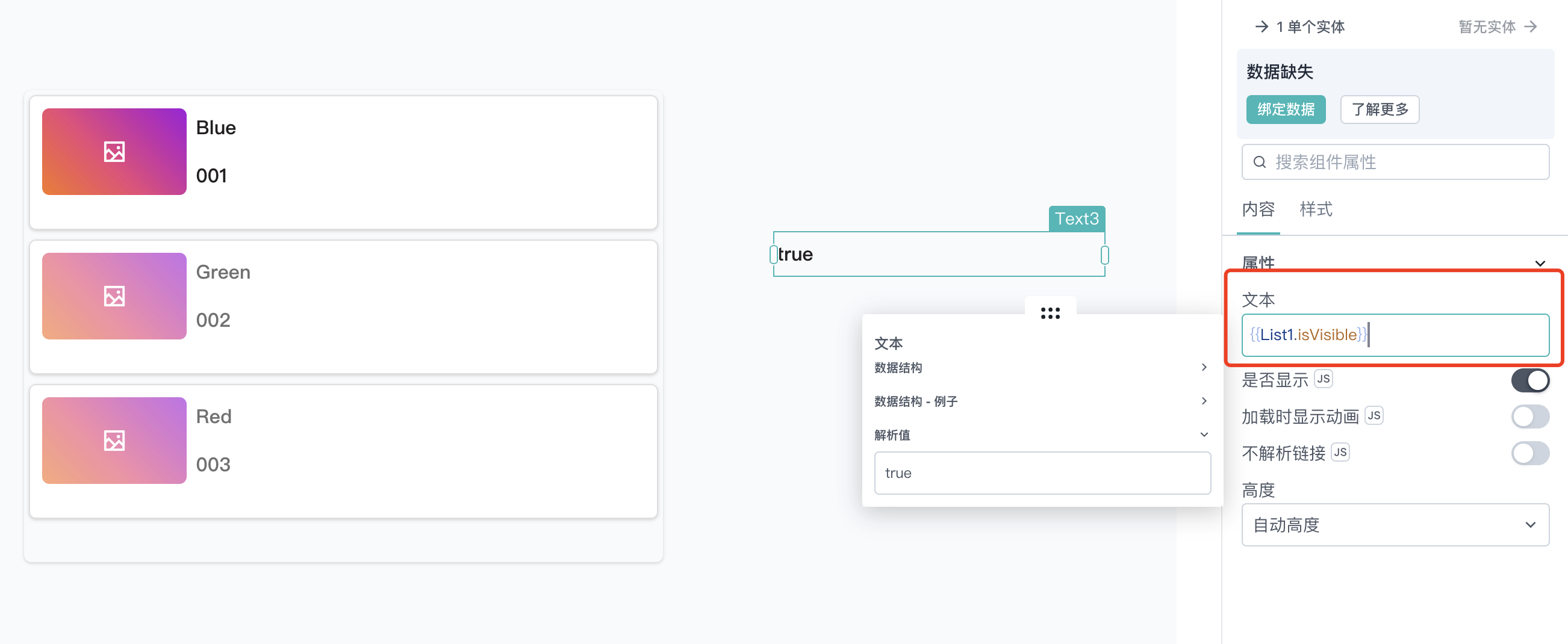Toggle JS mode for 加载时显示动画
The height and width of the screenshot is (644, 1568).
click(x=1374, y=415)
